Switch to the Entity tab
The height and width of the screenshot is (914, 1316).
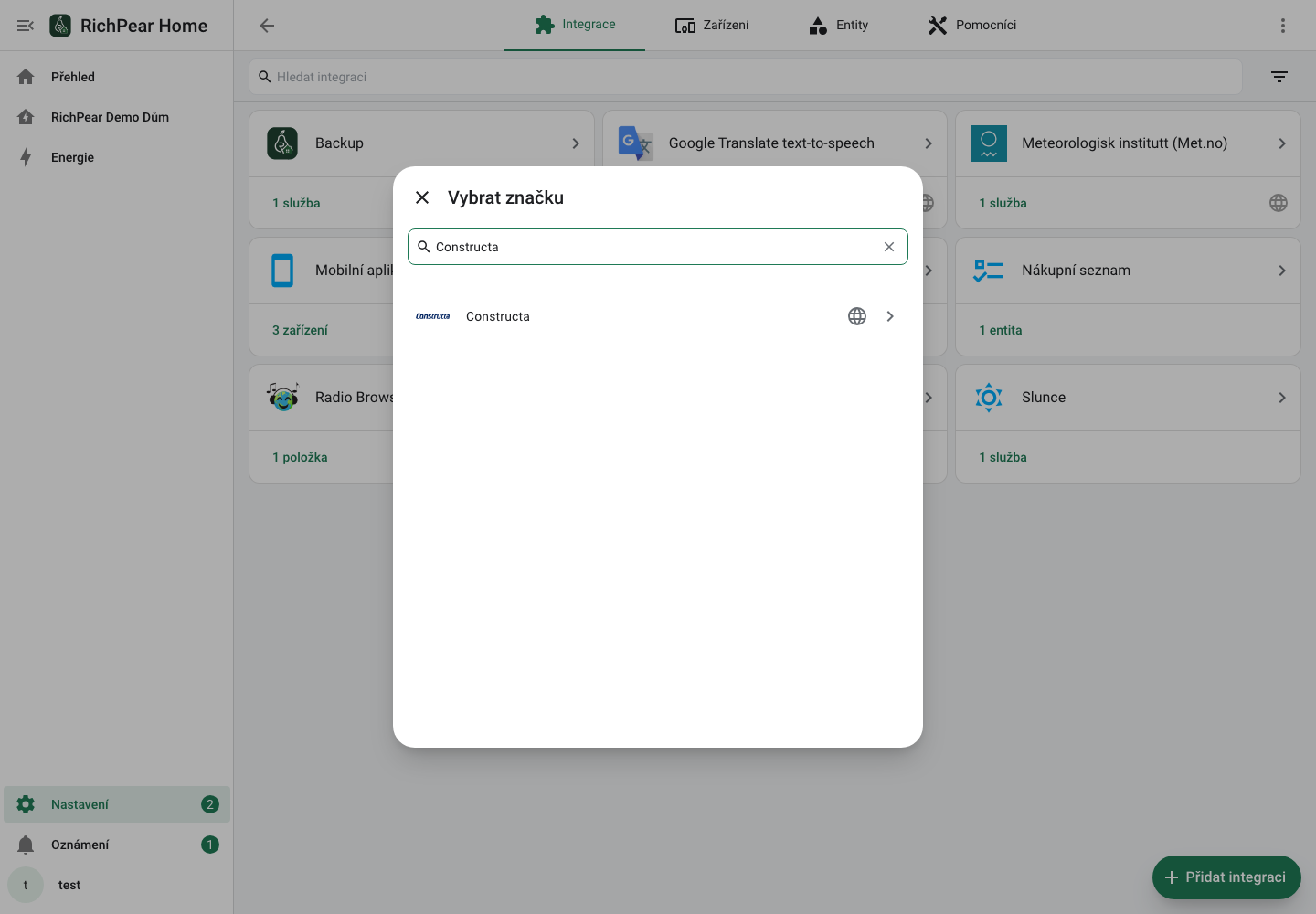click(838, 25)
